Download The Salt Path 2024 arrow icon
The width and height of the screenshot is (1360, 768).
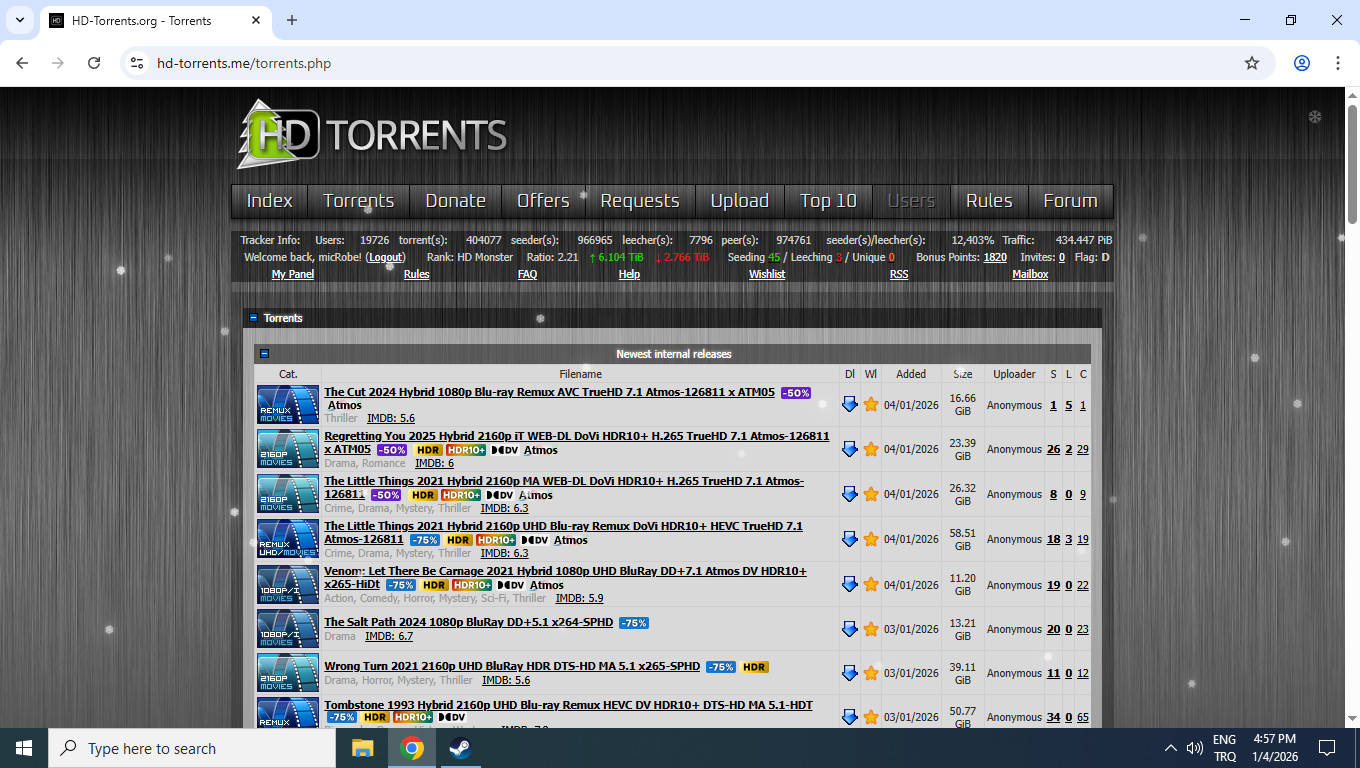coord(850,629)
